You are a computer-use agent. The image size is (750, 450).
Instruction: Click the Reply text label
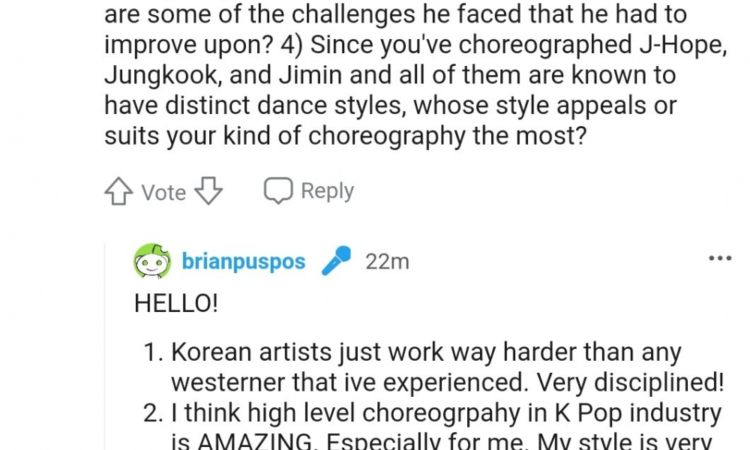327,191
